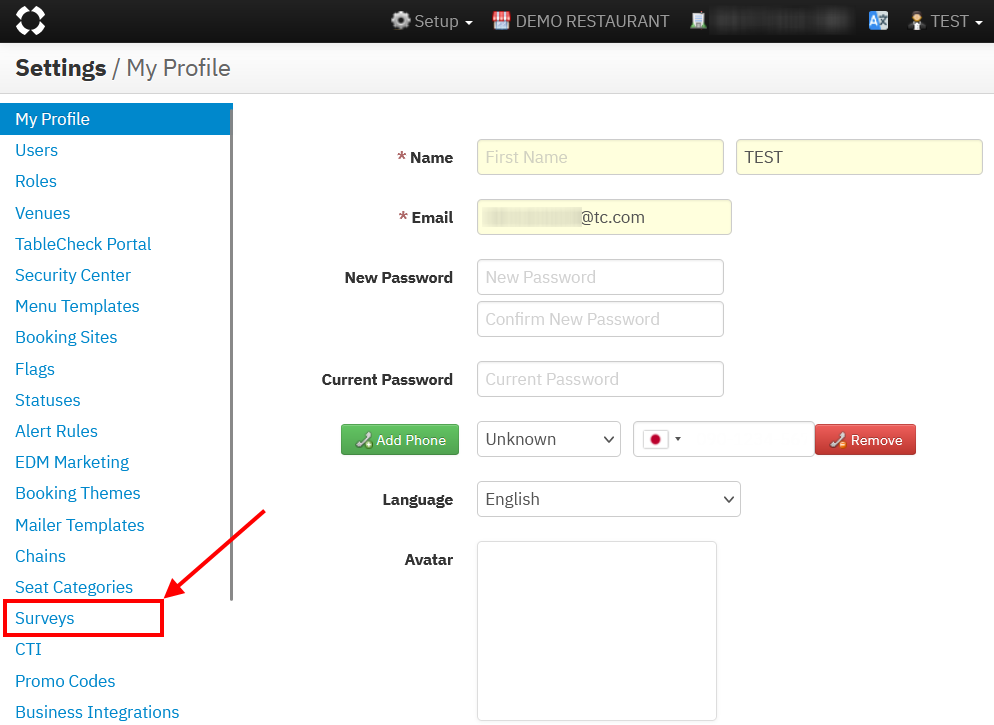The image size is (994, 725).
Task: Go to Booking Sites settings
Action: 66,337
